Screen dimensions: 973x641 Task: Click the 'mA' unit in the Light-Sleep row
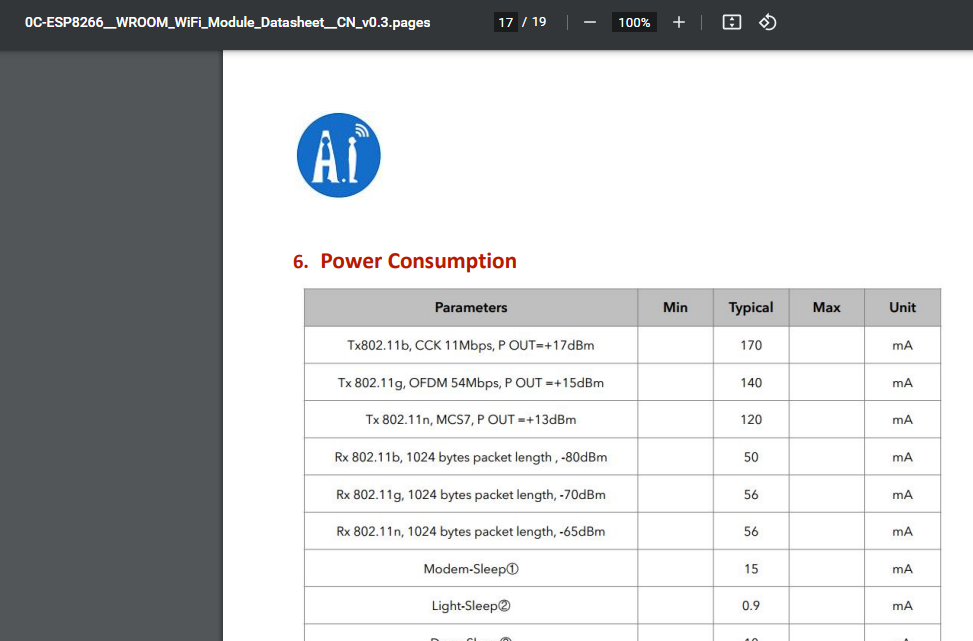pyautogui.click(x=902, y=606)
